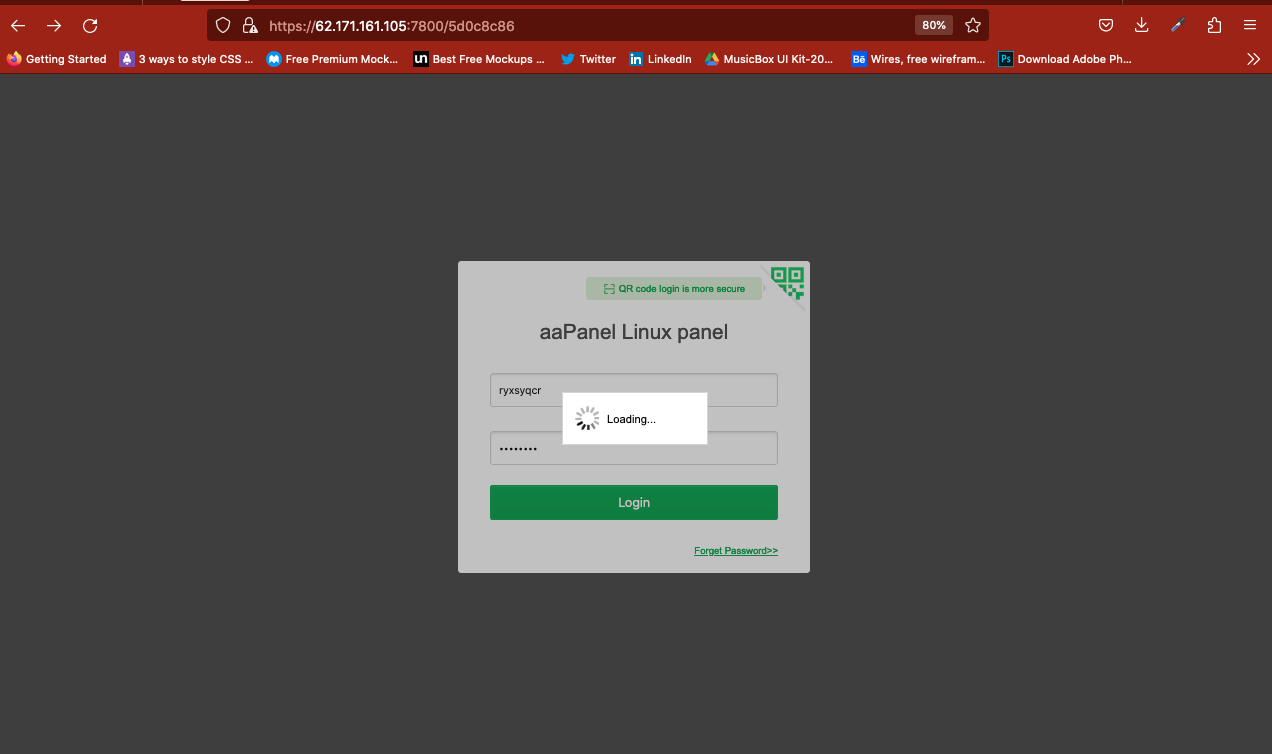Go forward to the next page

click(54, 26)
